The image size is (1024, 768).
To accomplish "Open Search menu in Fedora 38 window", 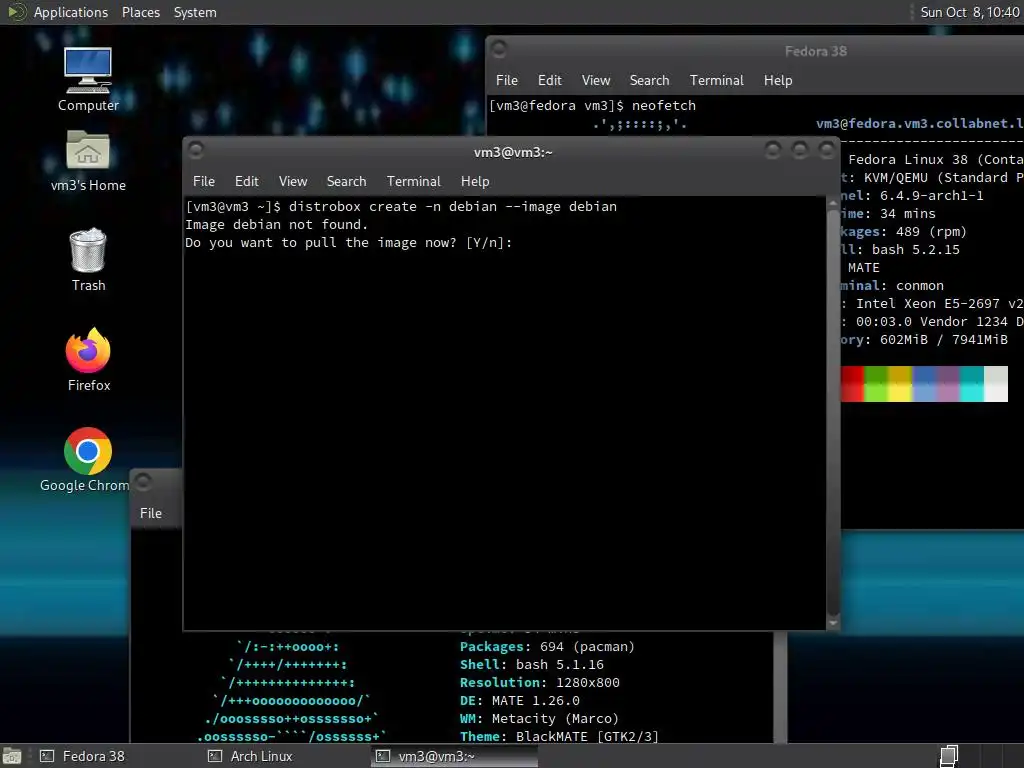I will pos(649,80).
